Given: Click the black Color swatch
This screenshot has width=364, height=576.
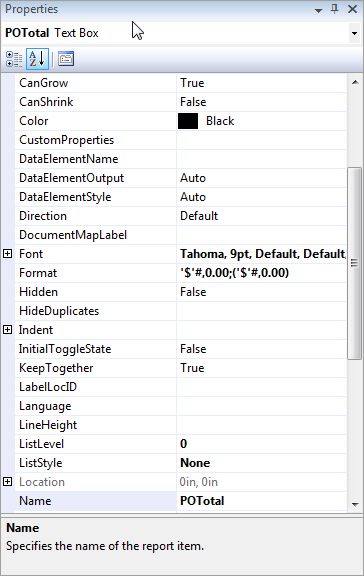Looking at the screenshot, I should (188, 121).
